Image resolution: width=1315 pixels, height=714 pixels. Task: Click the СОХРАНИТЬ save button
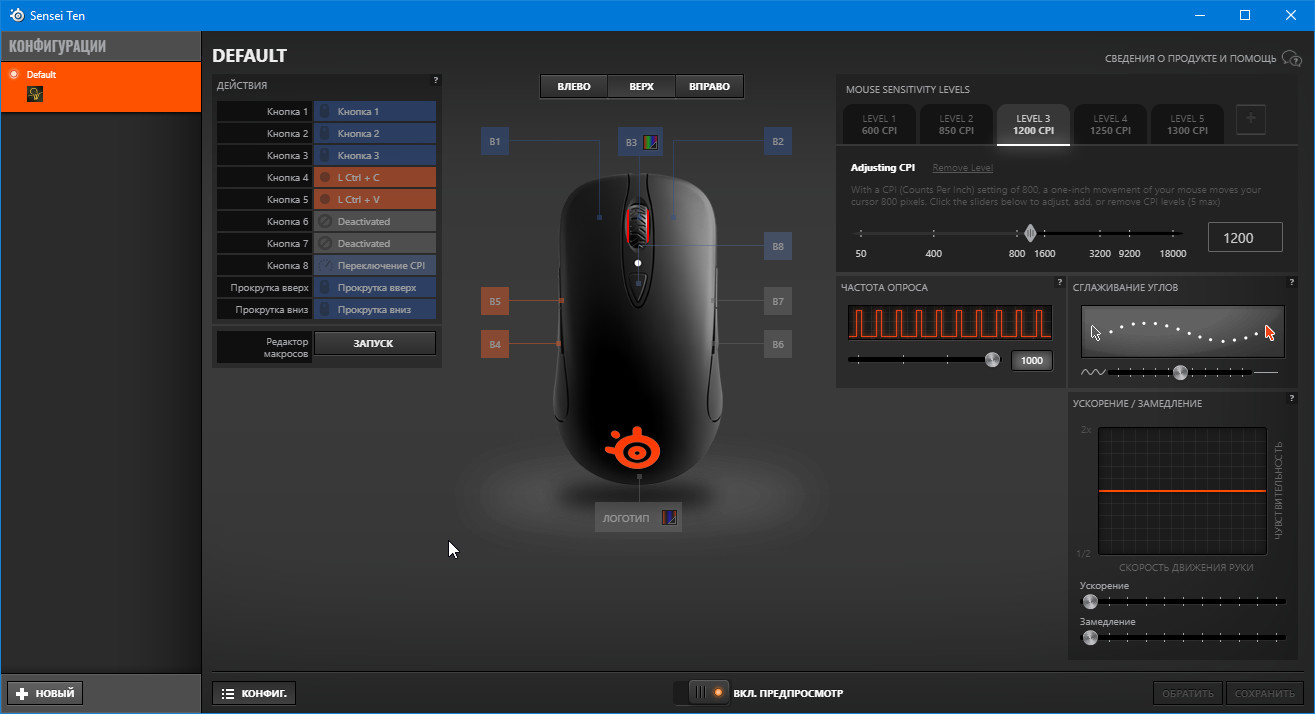(x=1265, y=693)
